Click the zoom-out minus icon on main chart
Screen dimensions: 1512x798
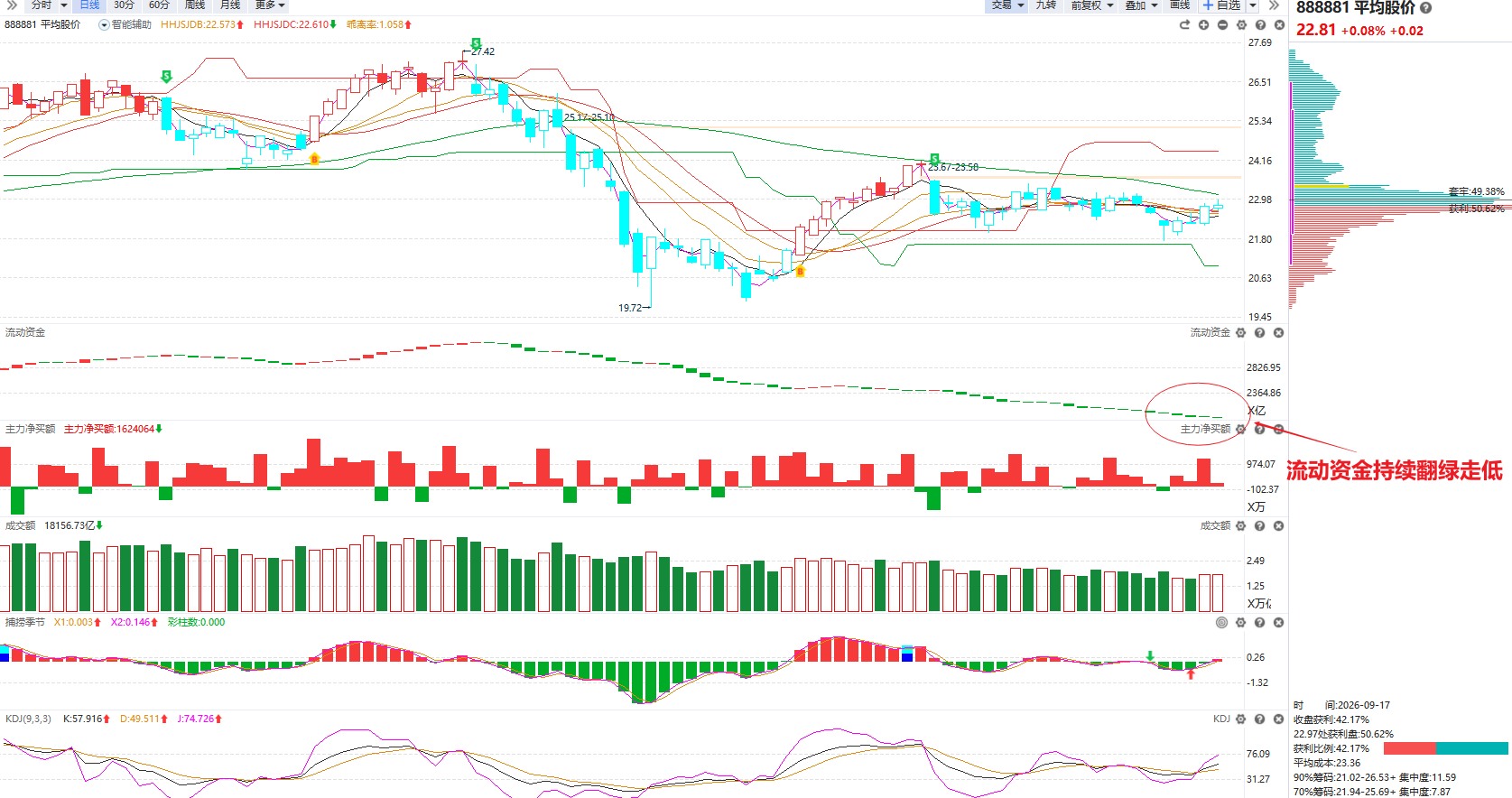coord(1222,24)
